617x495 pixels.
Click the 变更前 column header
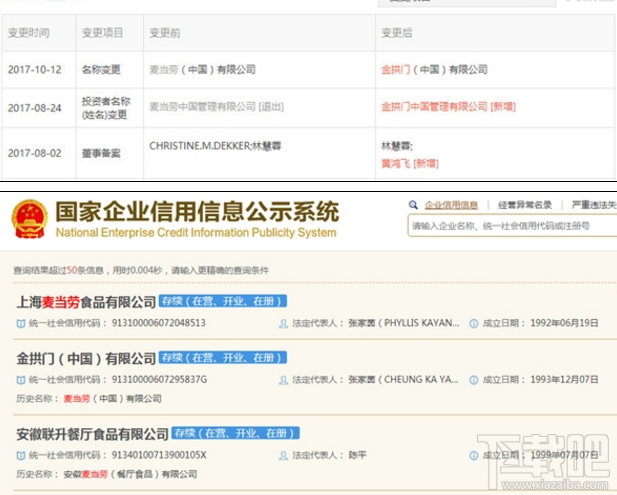pos(165,33)
